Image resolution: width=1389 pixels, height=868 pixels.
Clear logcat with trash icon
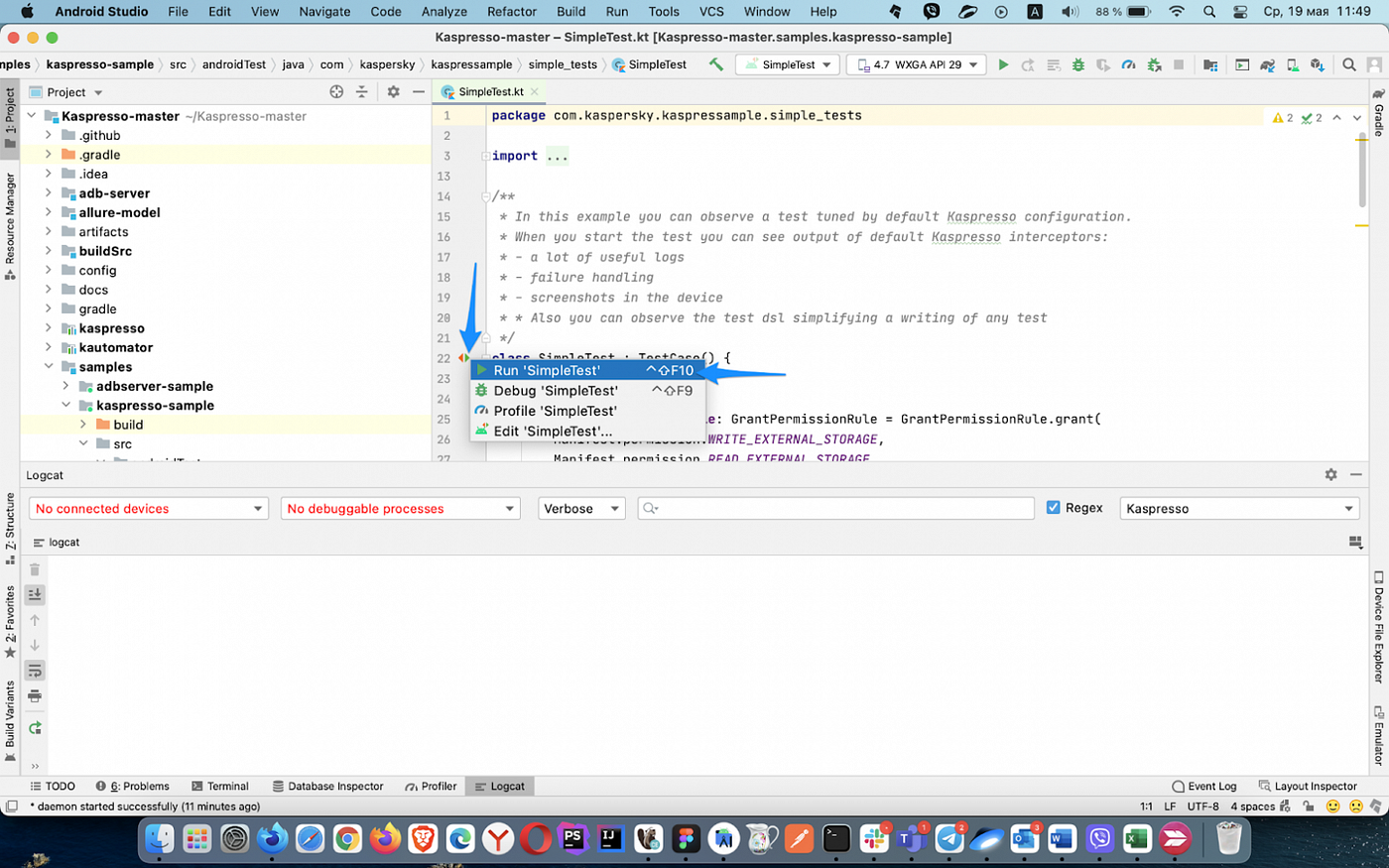pyautogui.click(x=35, y=569)
